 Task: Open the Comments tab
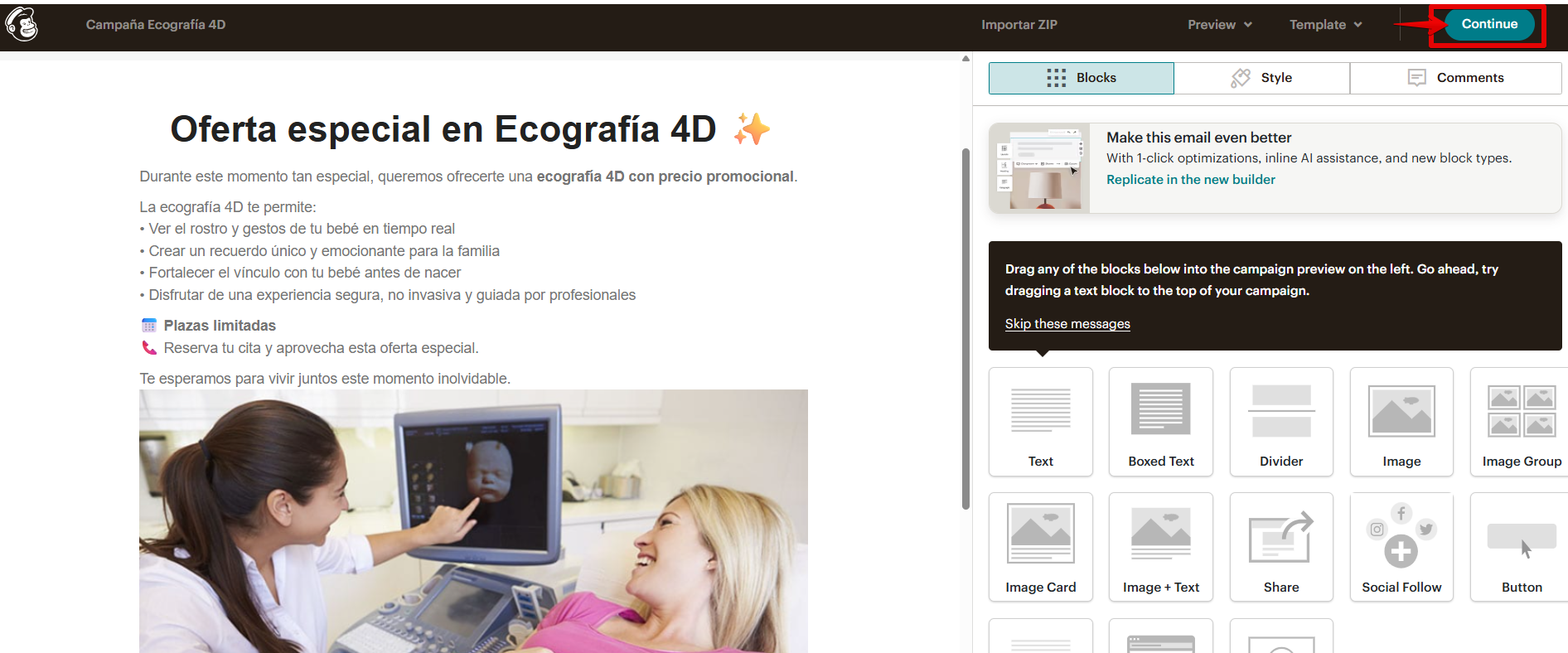click(1455, 78)
